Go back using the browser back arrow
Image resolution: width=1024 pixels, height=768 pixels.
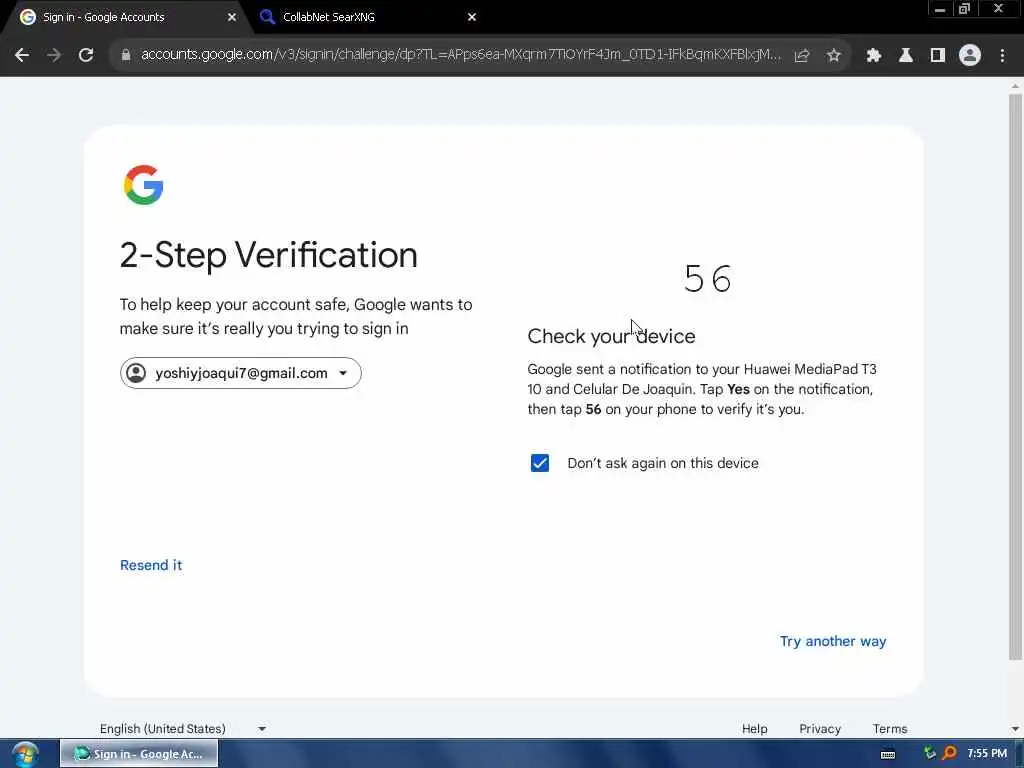(x=22, y=56)
